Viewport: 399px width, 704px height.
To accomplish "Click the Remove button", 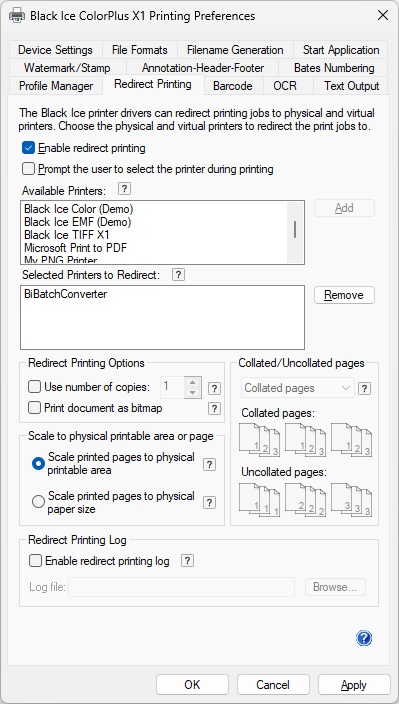I will 344,295.
